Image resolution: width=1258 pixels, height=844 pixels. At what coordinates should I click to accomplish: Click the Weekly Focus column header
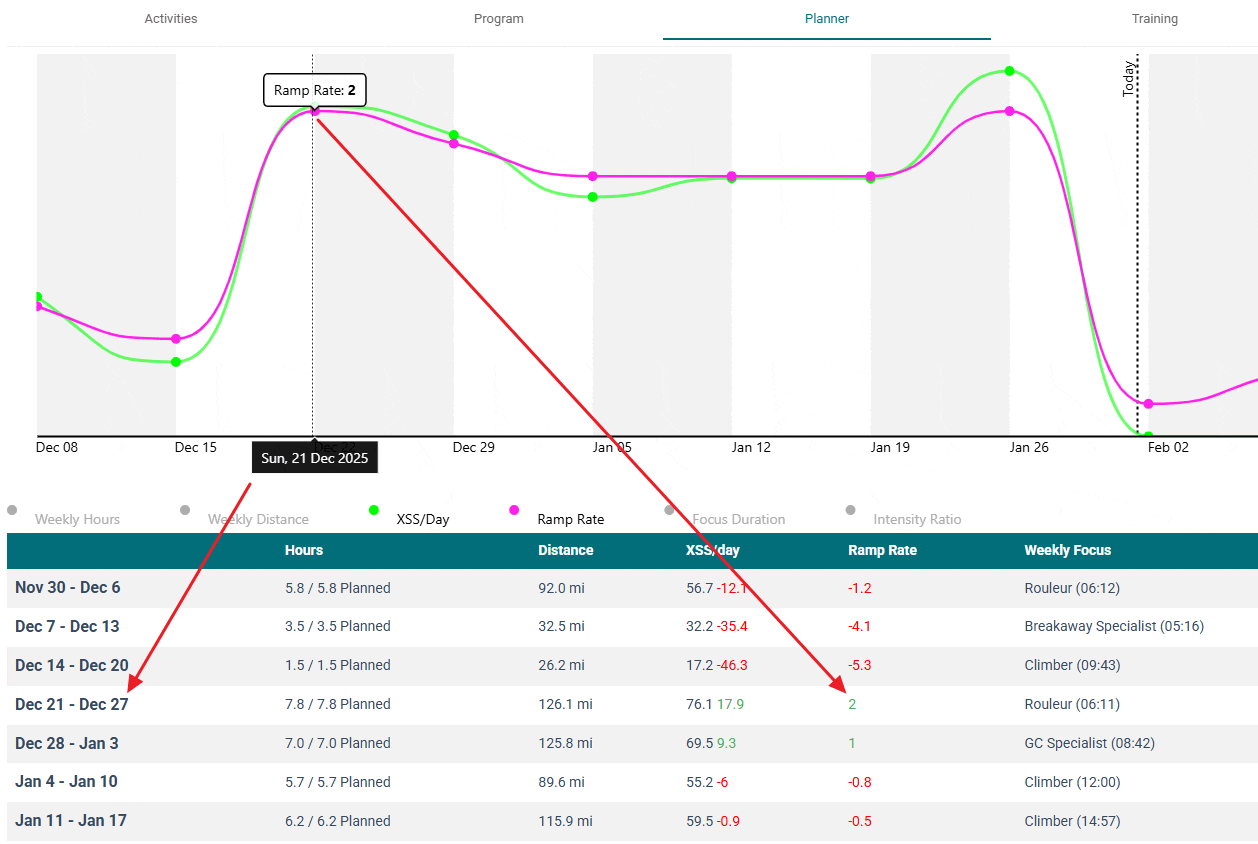(1067, 550)
